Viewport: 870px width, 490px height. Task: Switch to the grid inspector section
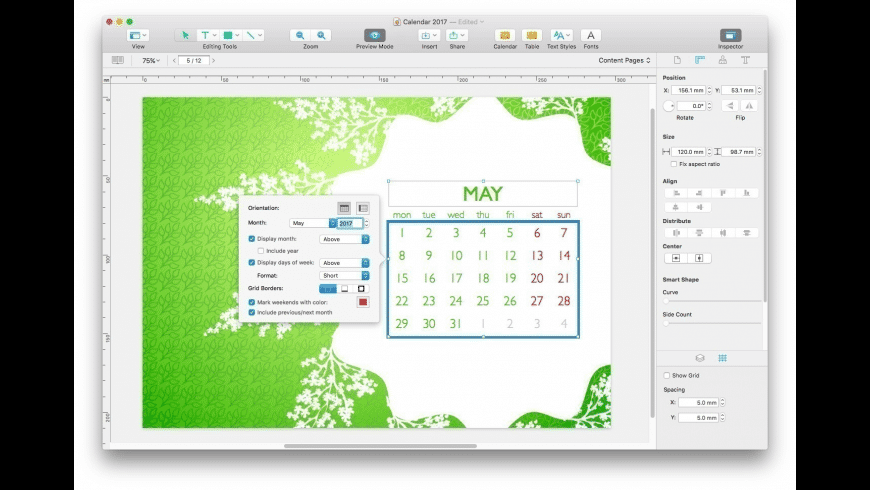(722, 358)
